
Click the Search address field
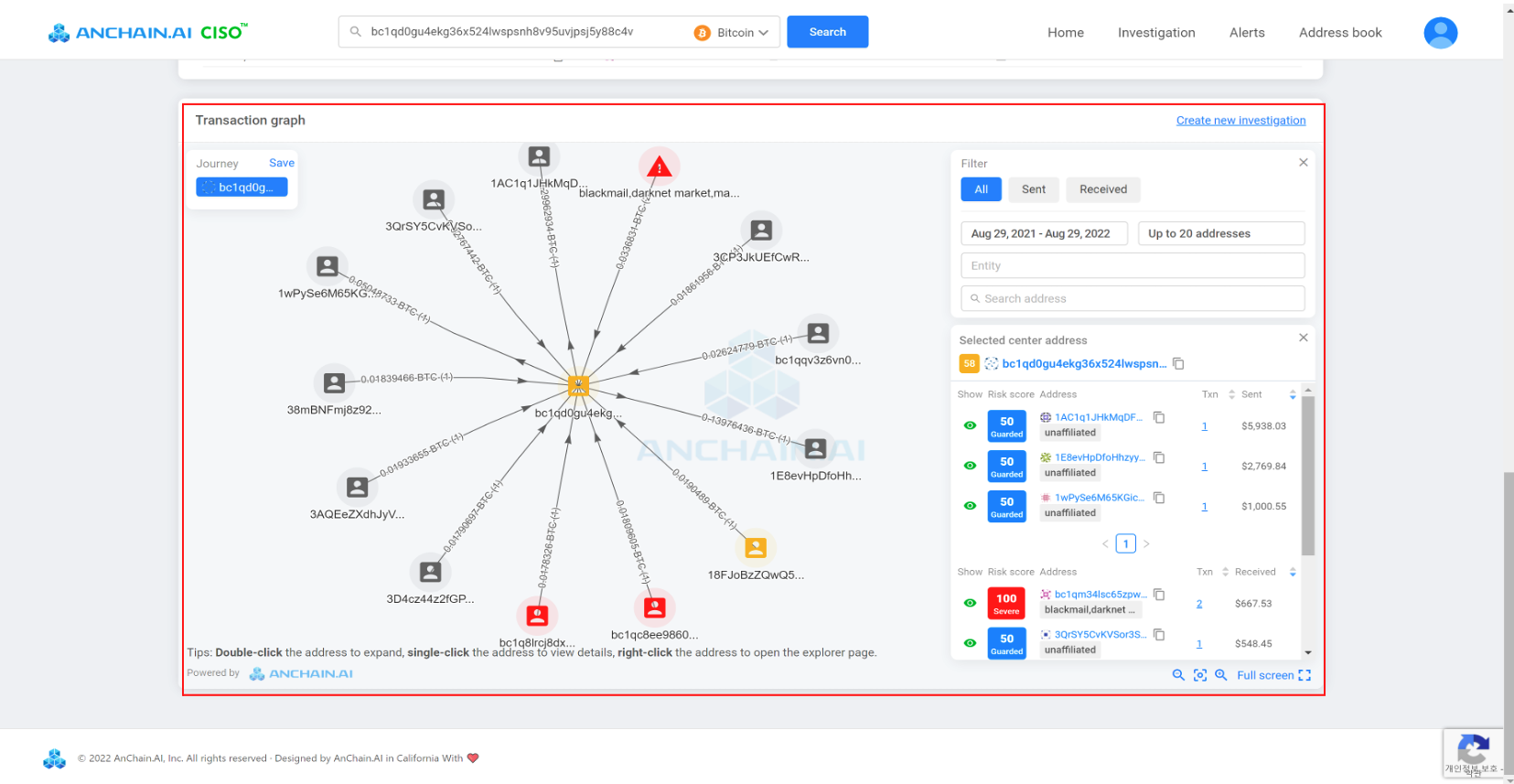coord(1133,298)
